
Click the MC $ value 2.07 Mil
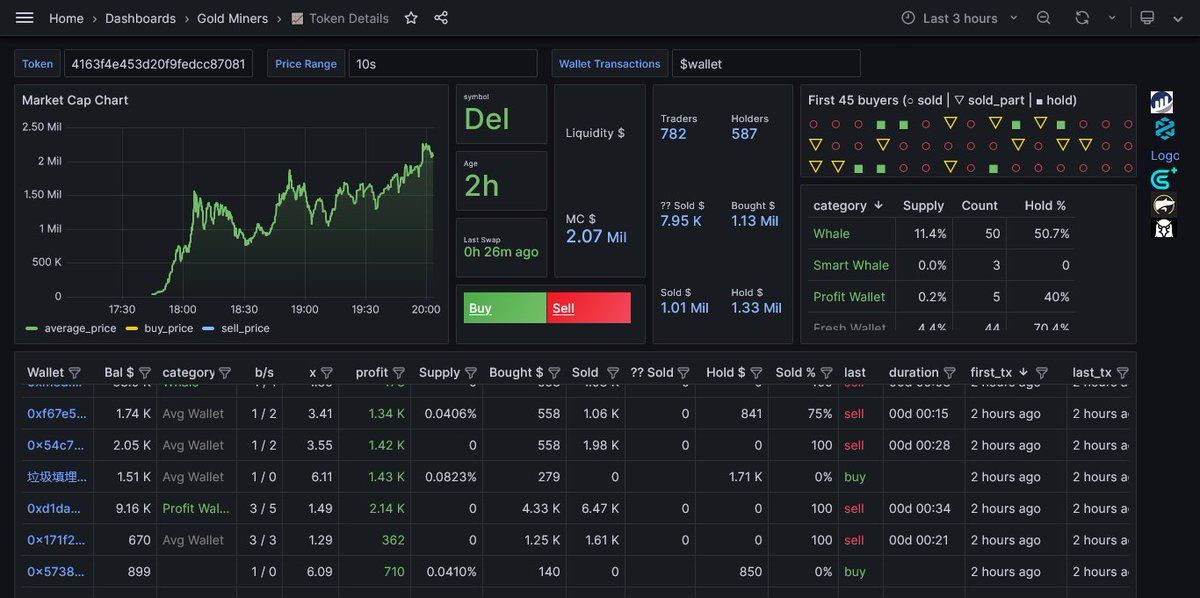(598, 237)
